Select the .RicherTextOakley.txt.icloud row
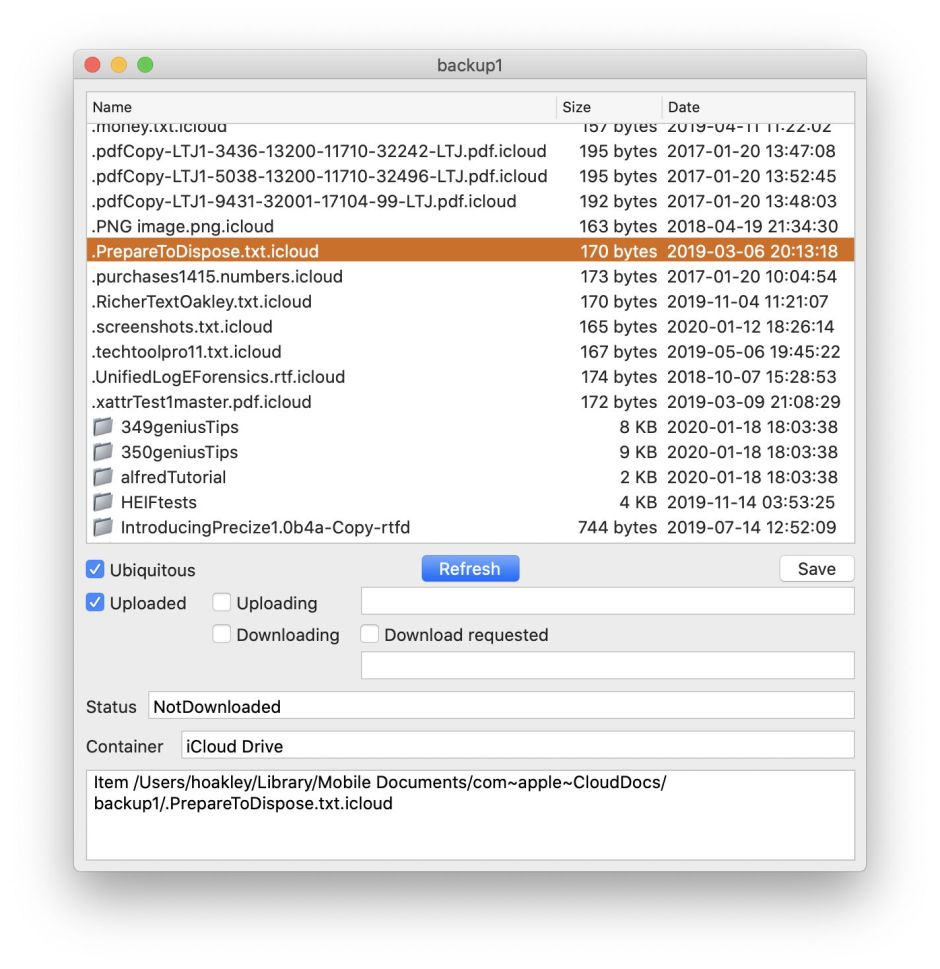940x969 pixels. pyautogui.click(x=202, y=302)
